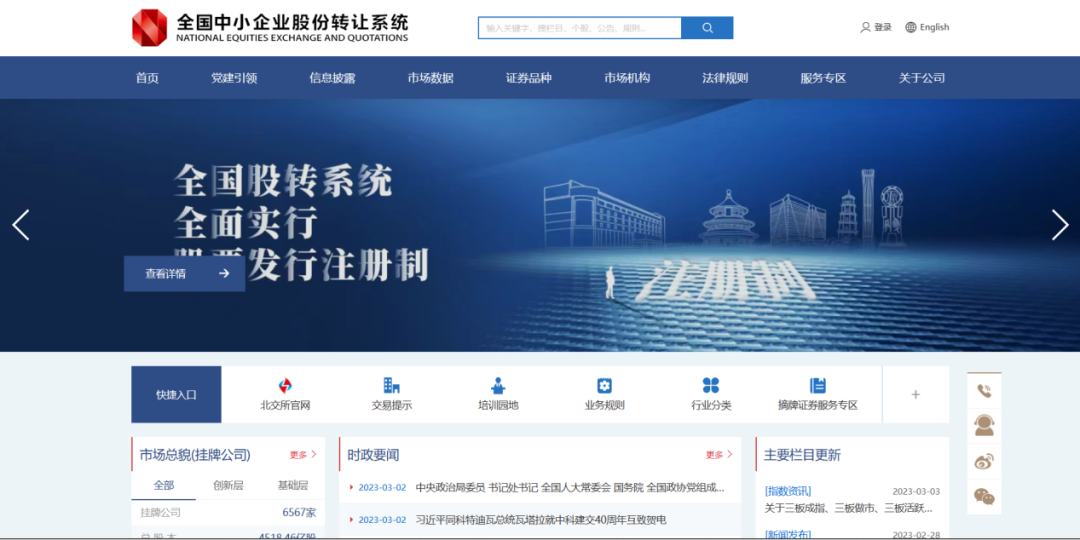Open 交易提示 quick entry icon

(x=392, y=386)
